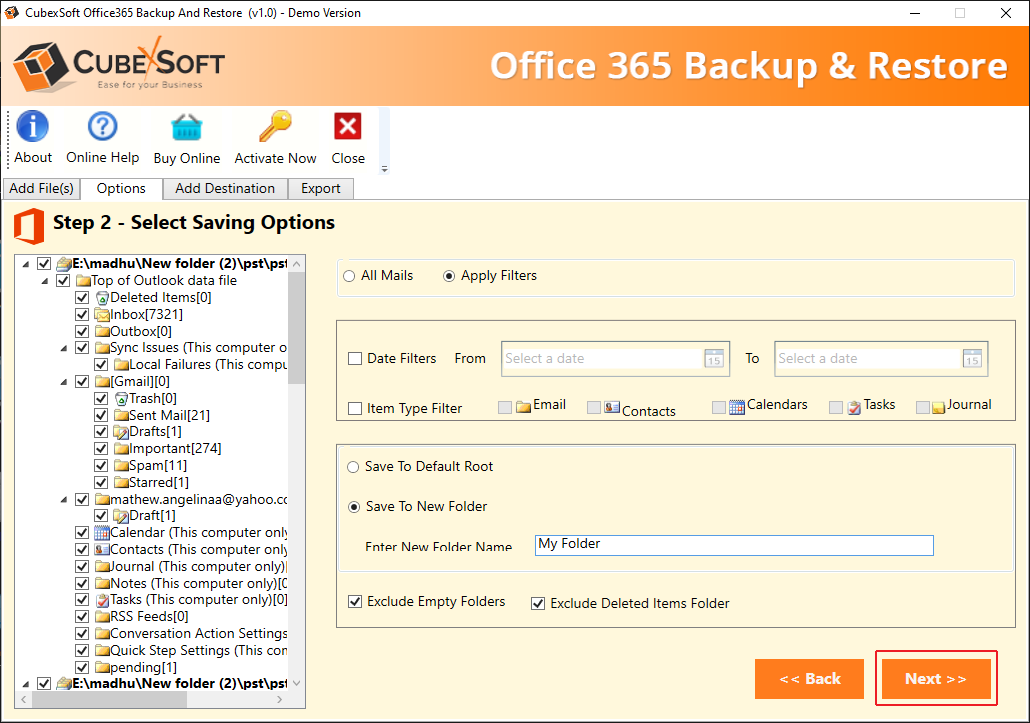
Task: Switch to the Export tab
Action: click(321, 188)
